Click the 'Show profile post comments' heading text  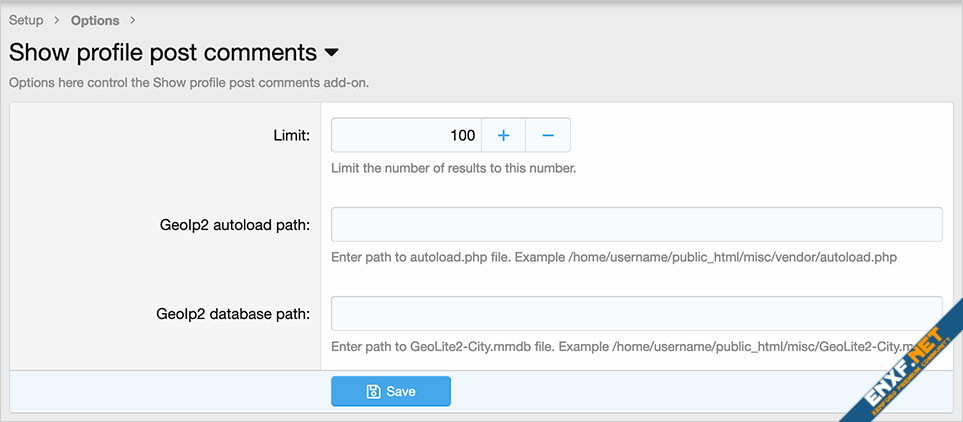162,52
